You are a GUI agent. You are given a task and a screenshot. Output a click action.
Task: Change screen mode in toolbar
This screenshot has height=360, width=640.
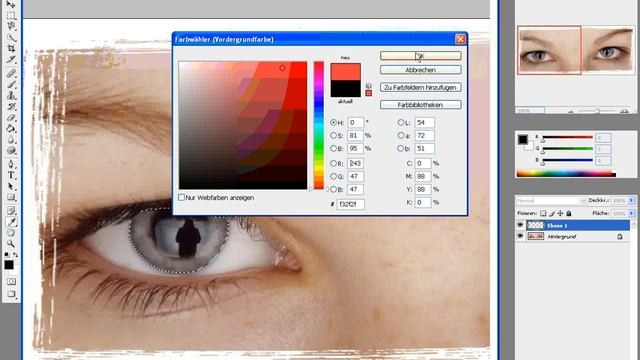(11, 294)
